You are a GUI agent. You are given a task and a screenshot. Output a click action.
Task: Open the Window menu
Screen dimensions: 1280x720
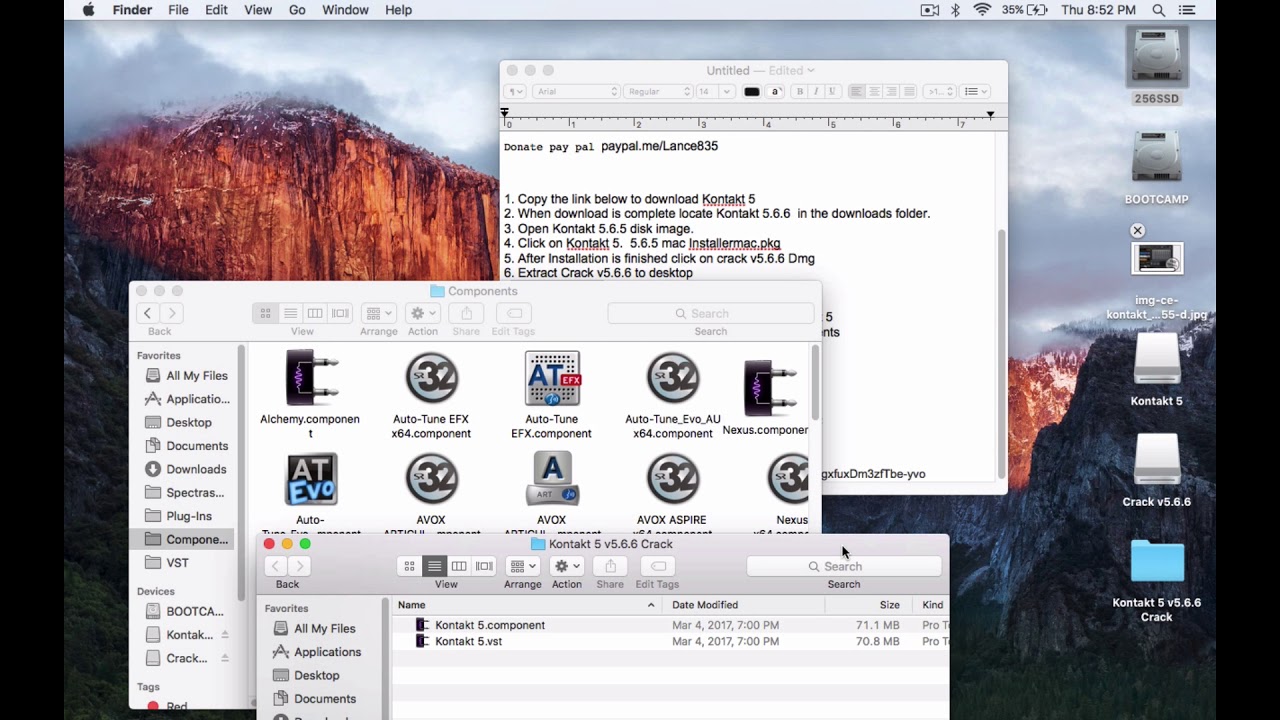coord(345,10)
